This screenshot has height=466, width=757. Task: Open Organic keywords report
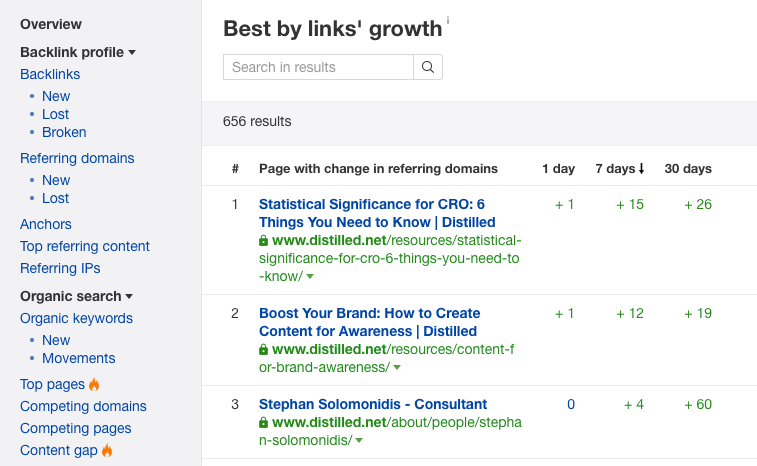tap(76, 319)
